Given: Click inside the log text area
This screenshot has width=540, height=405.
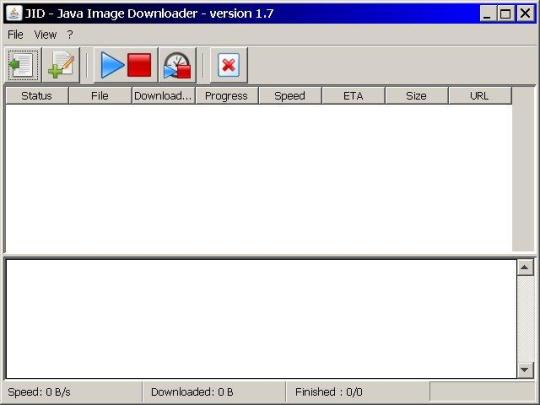Looking at the screenshot, I should 261,319.
